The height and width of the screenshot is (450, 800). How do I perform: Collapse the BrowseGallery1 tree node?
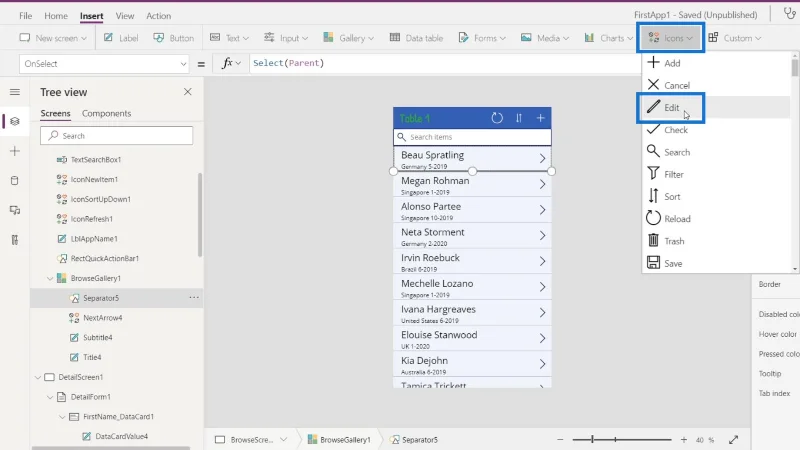coord(50,279)
